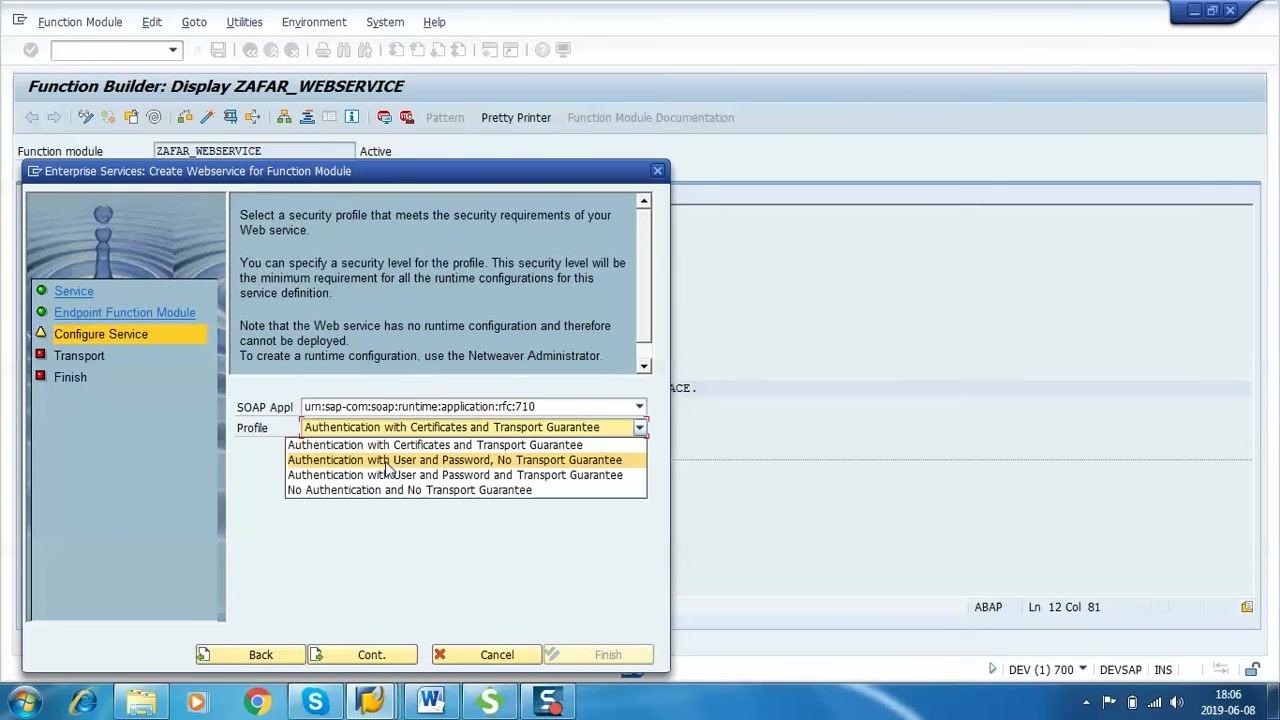Click the Function module name field

pyautogui.click(x=255, y=151)
